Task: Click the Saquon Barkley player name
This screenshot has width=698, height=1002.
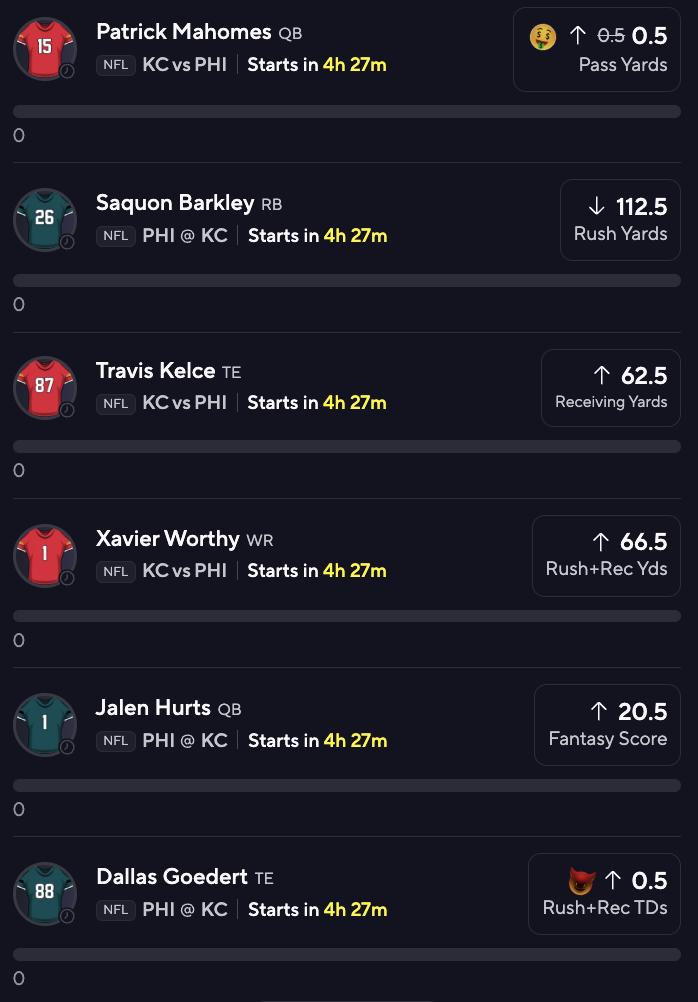Action: (x=175, y=203)
